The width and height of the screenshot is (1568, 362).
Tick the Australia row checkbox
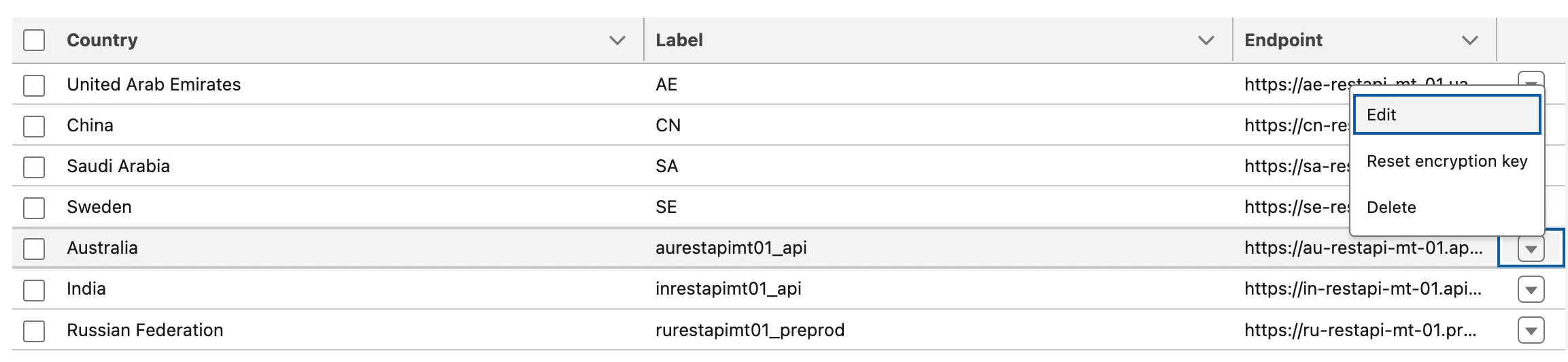(x=34, y=249)
